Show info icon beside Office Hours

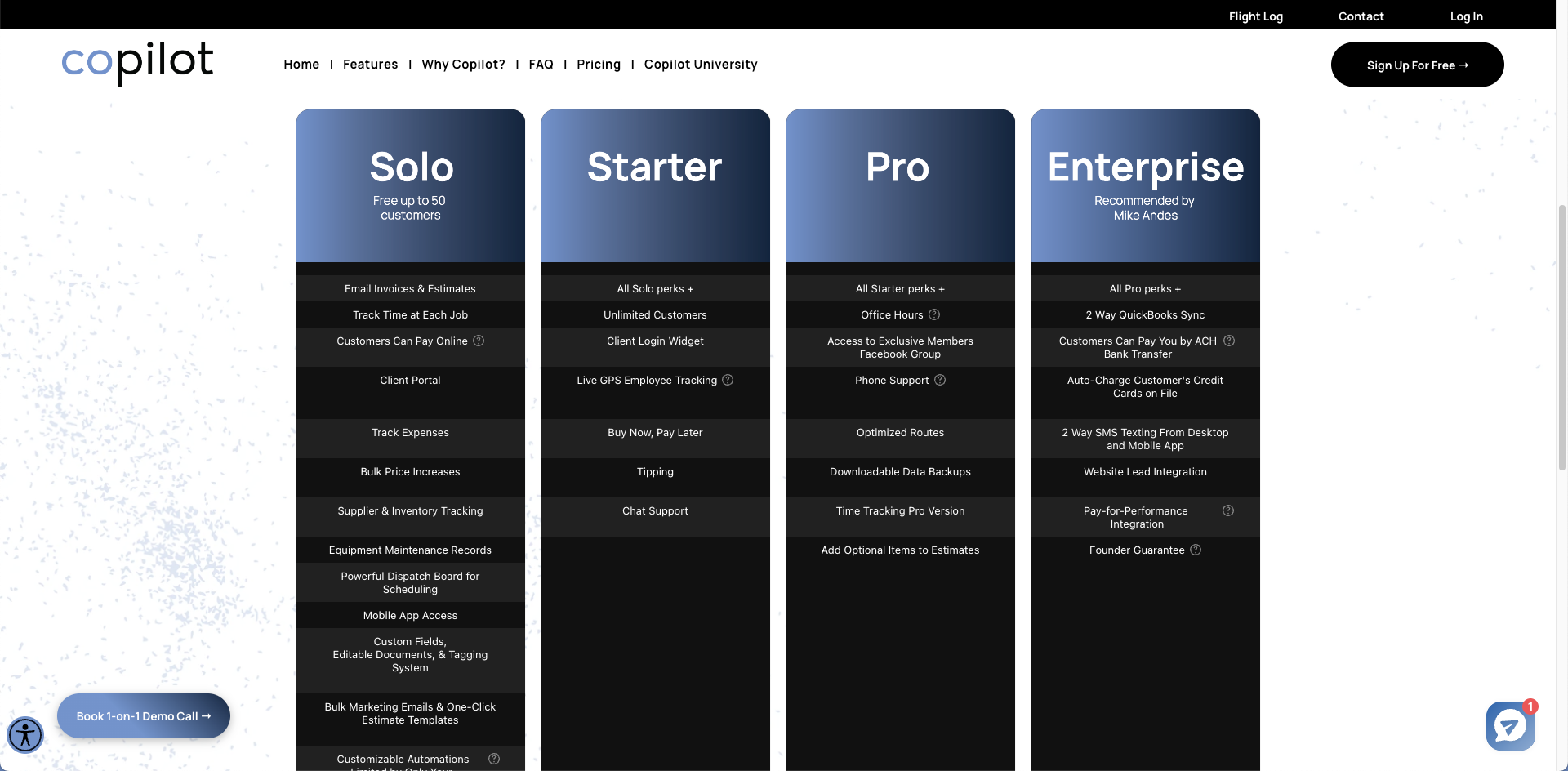pos(934,314)
